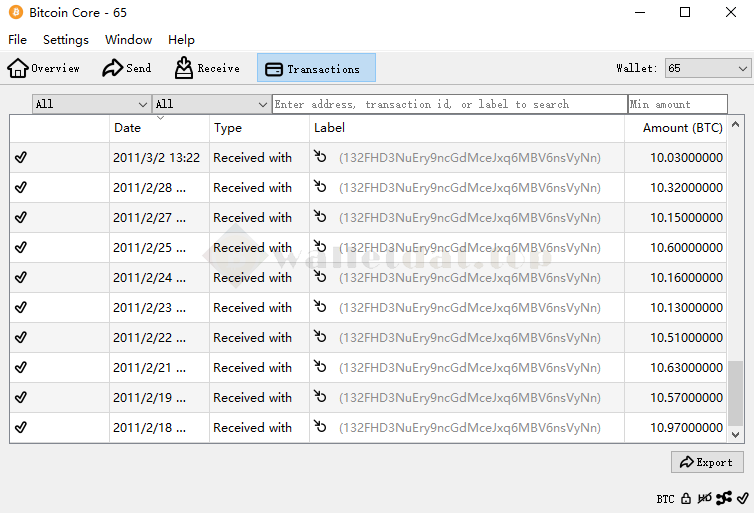
Task: Click the wallet encryption lock icon
Action: coord(686,498)
